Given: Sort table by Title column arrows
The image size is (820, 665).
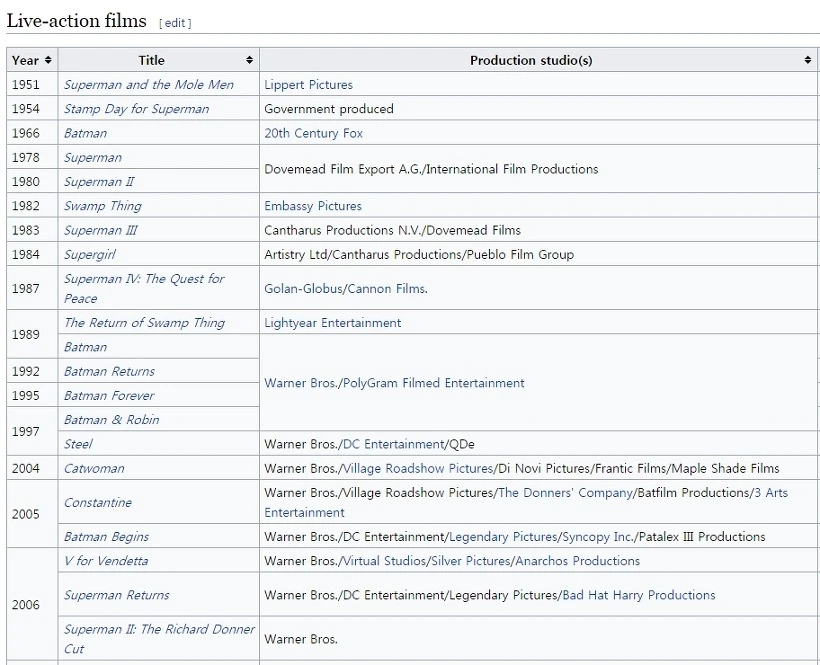Looking at the screenshot, I should (249, 60).
